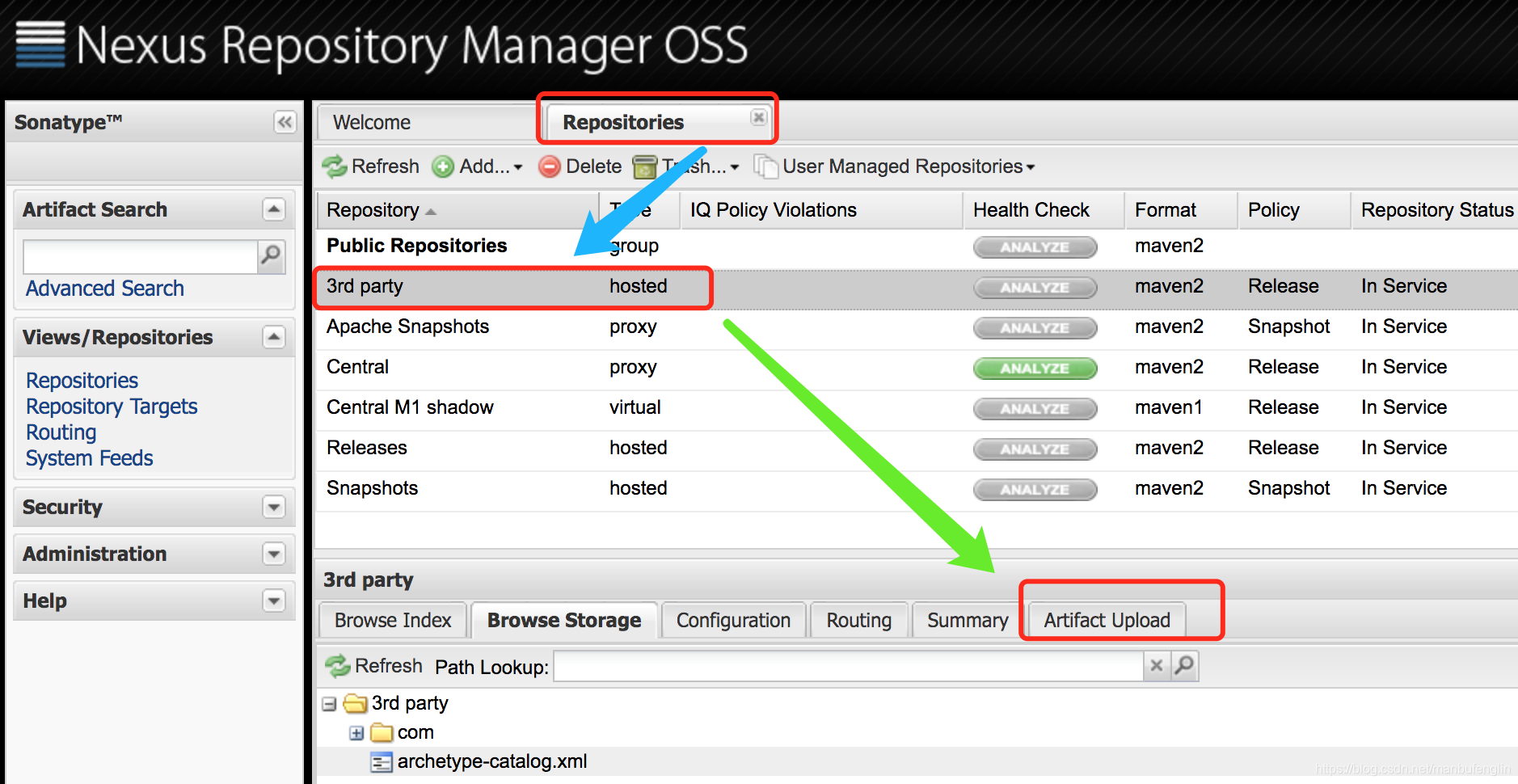Expand the Help panel
The width and height of the screenshot is (1518, 784).
[274, 601]
